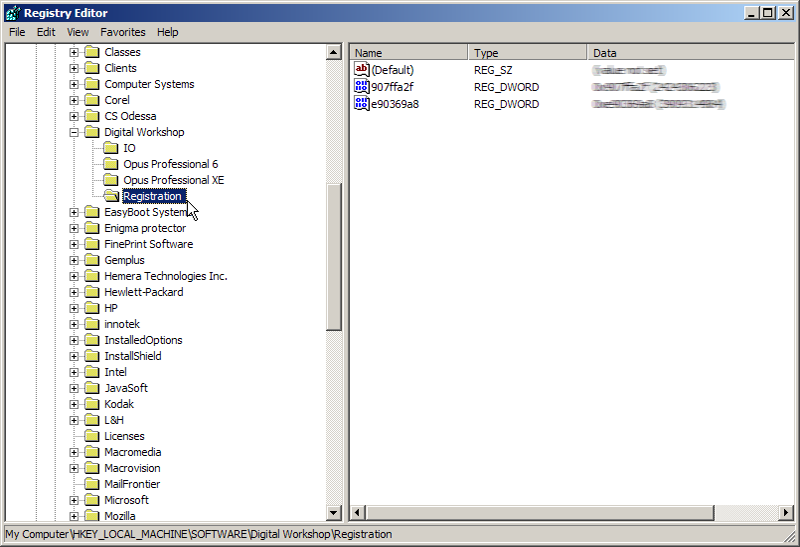Expand the Corel key
The height and width of the screenshot is (547, 800).
74,100
